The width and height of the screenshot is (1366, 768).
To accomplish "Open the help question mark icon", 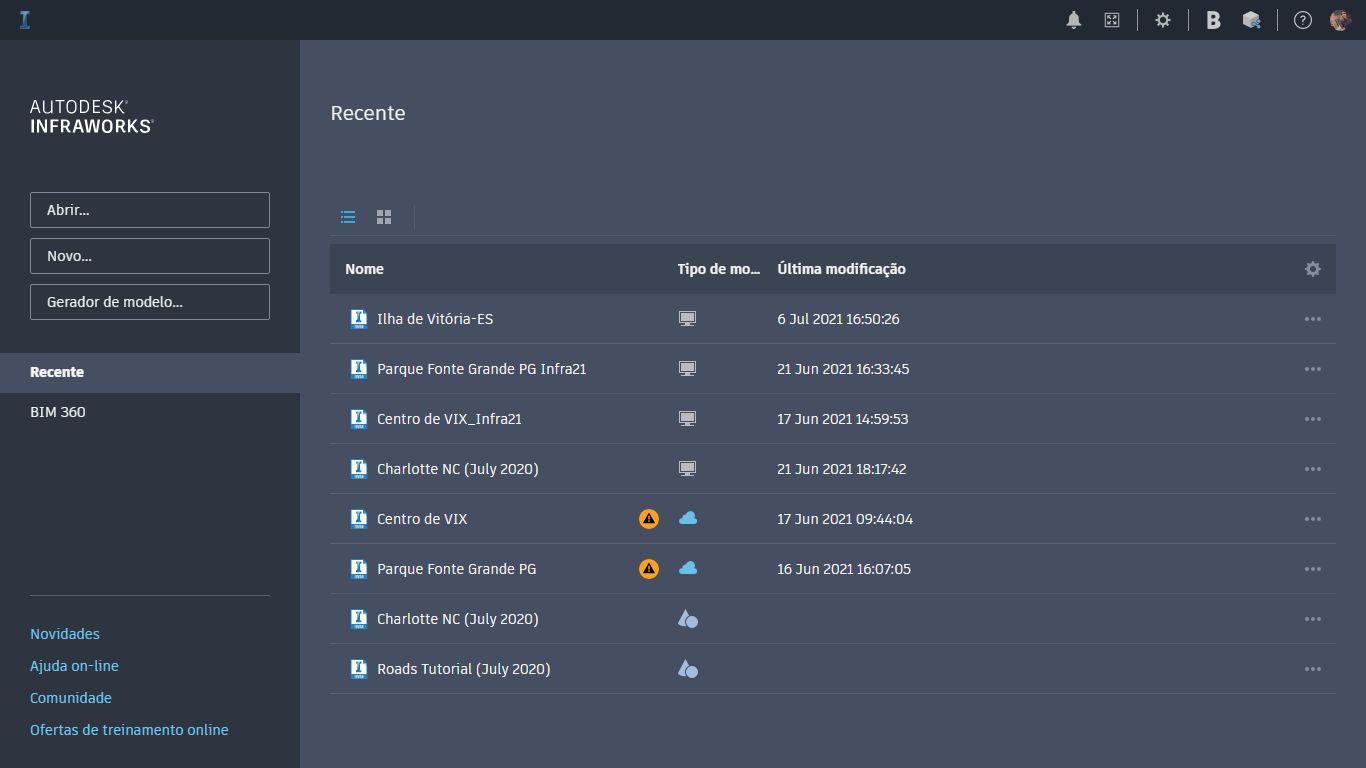I will pyautogui.click(x=1303, y=20).
